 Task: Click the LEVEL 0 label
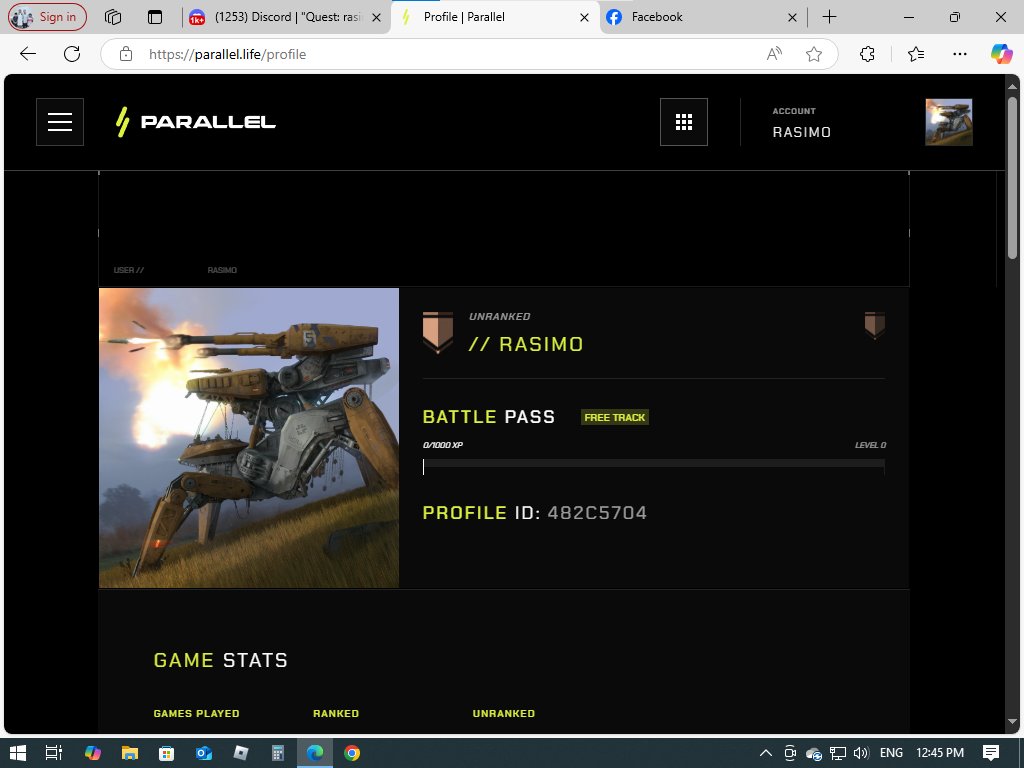click(x=871, y=445)
